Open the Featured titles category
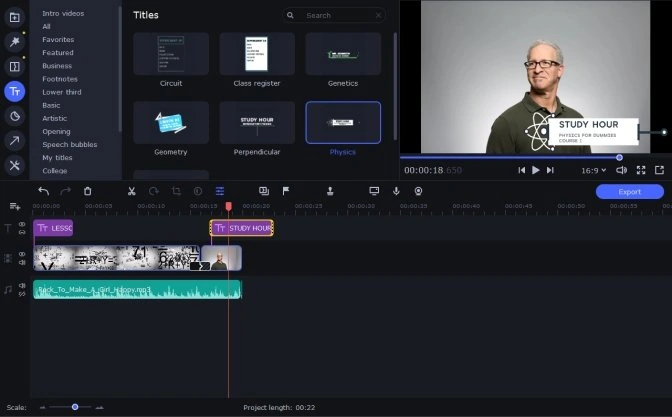672x417 pixels. click(58, 53)
